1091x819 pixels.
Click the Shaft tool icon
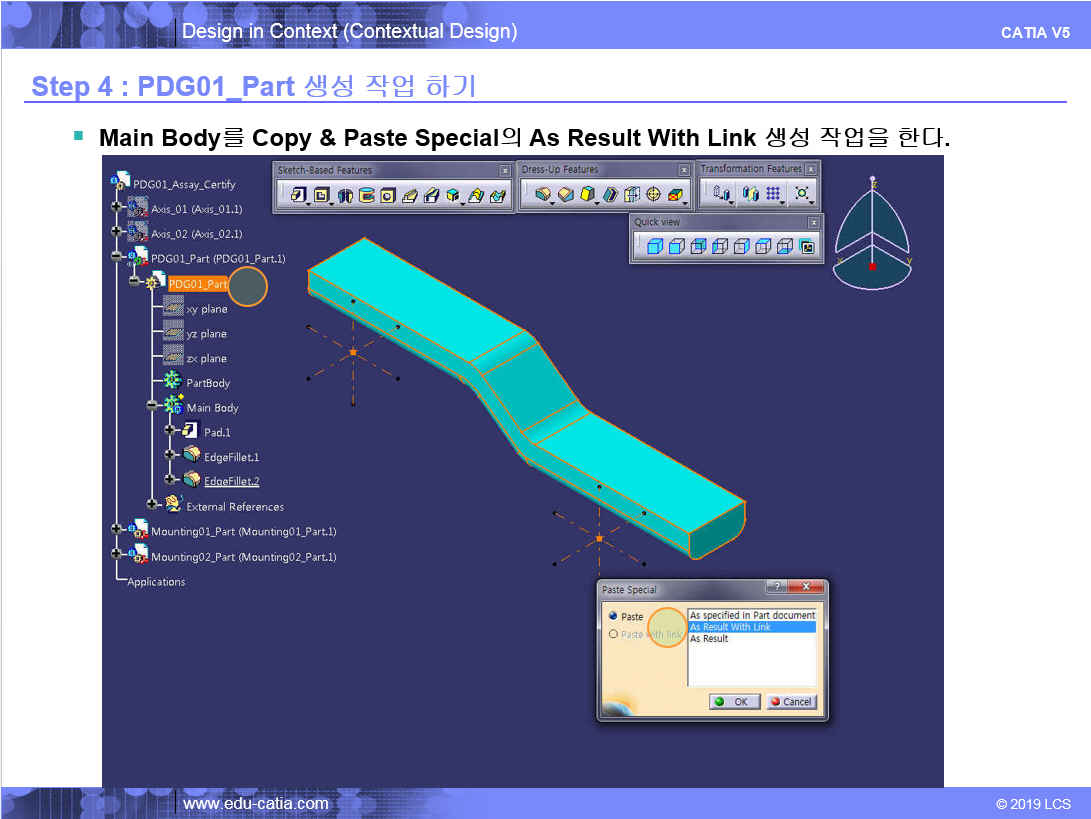(x=345, y=195)
